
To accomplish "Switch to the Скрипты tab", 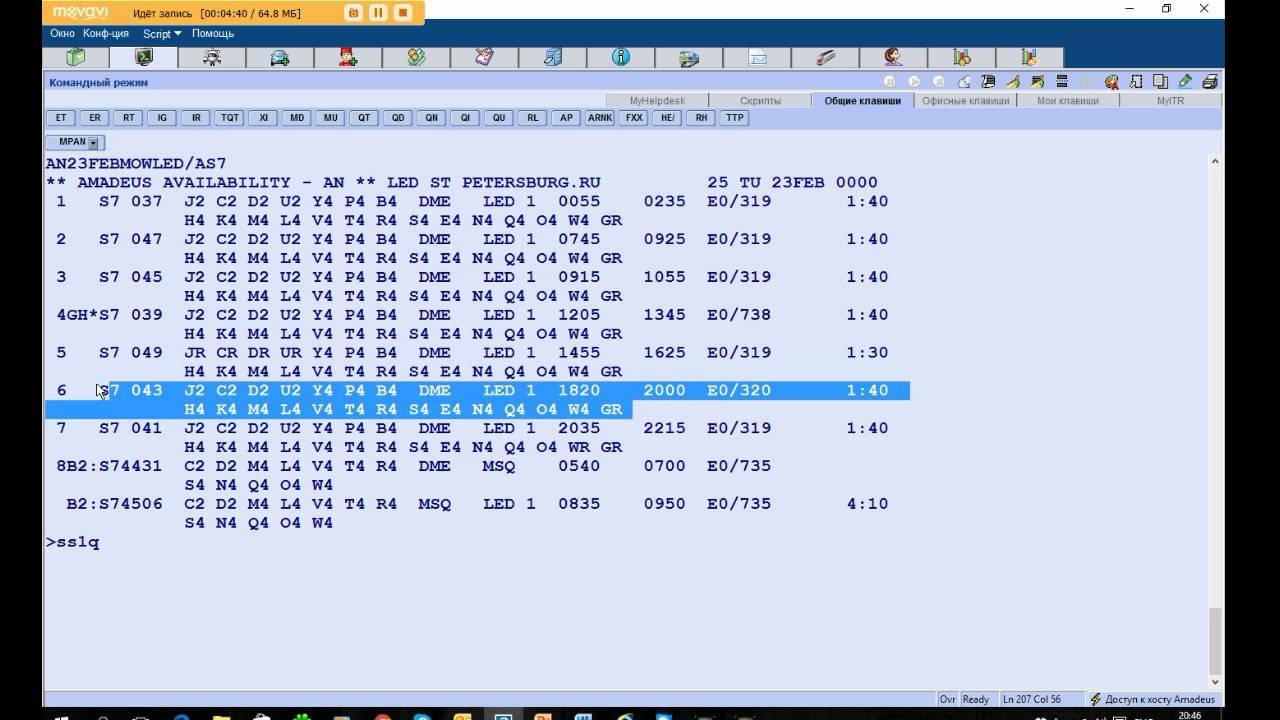I will click(761, 101).
